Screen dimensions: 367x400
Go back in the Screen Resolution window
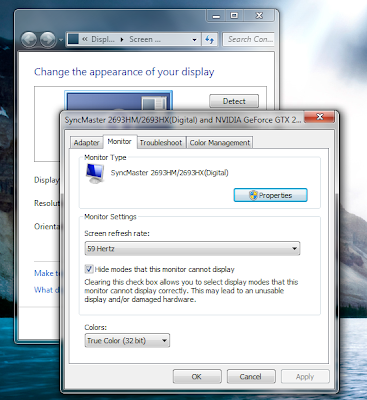(x=29, y=40)
